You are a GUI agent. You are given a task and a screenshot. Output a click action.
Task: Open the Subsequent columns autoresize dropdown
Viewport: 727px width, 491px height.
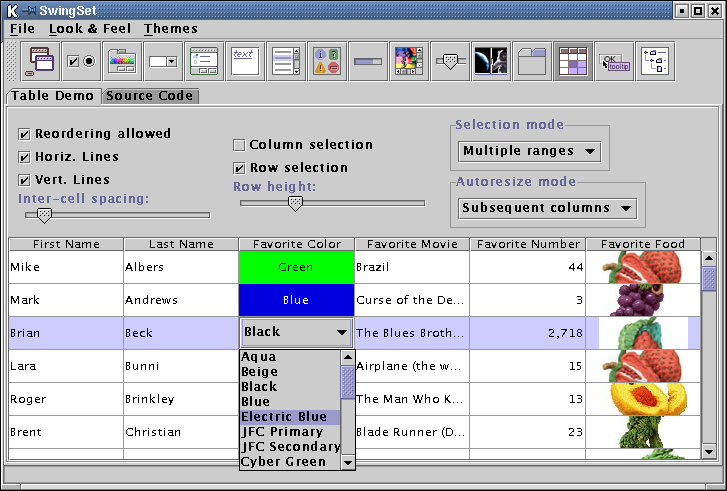[547, 208]
